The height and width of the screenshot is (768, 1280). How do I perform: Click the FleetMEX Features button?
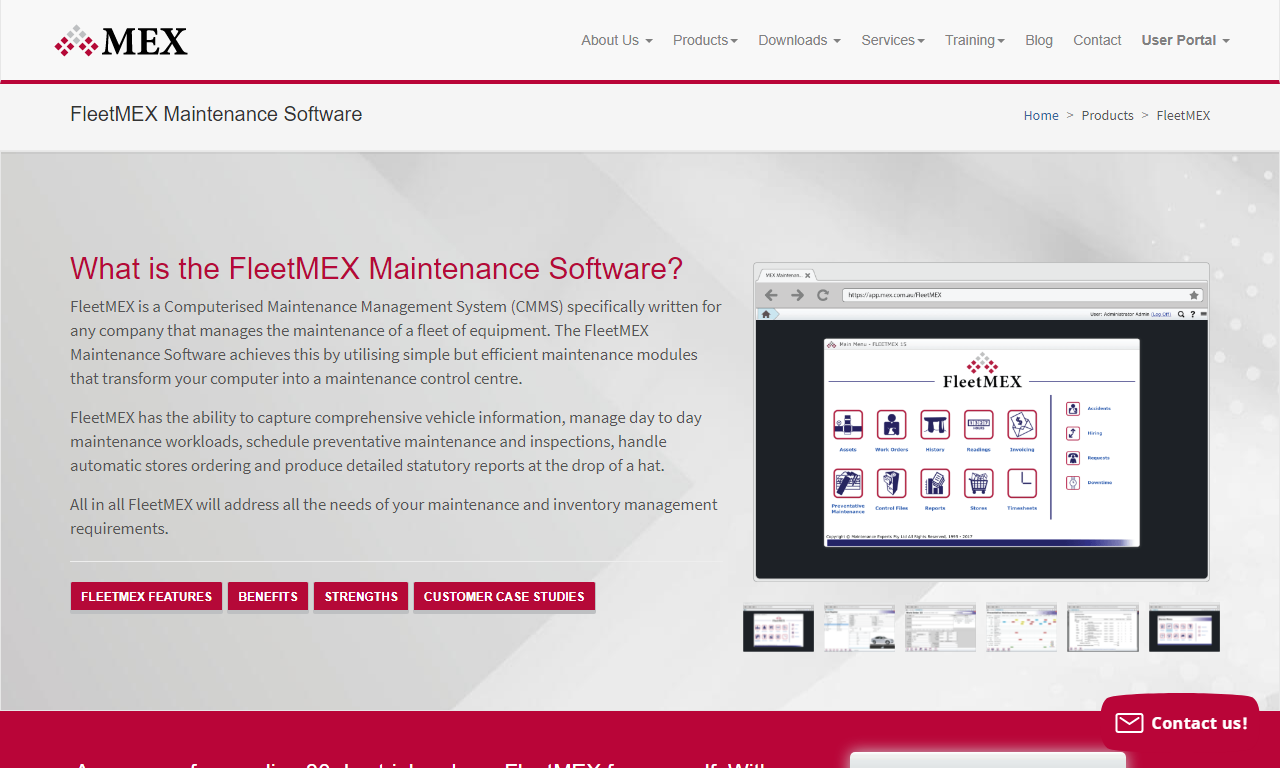[146, 596]
